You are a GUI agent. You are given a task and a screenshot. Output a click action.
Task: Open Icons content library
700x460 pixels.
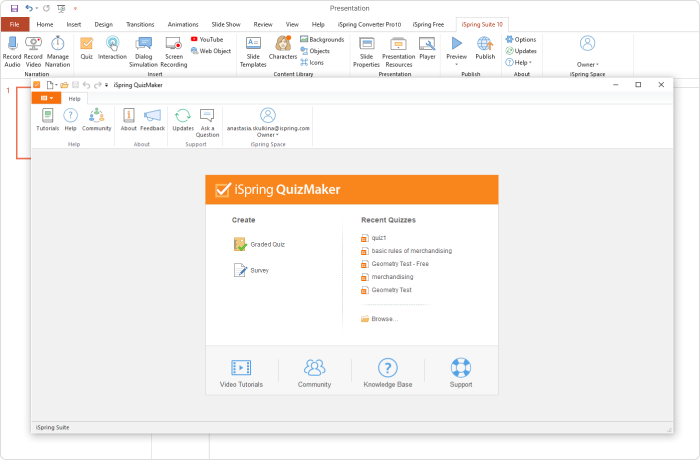(312, 63)
